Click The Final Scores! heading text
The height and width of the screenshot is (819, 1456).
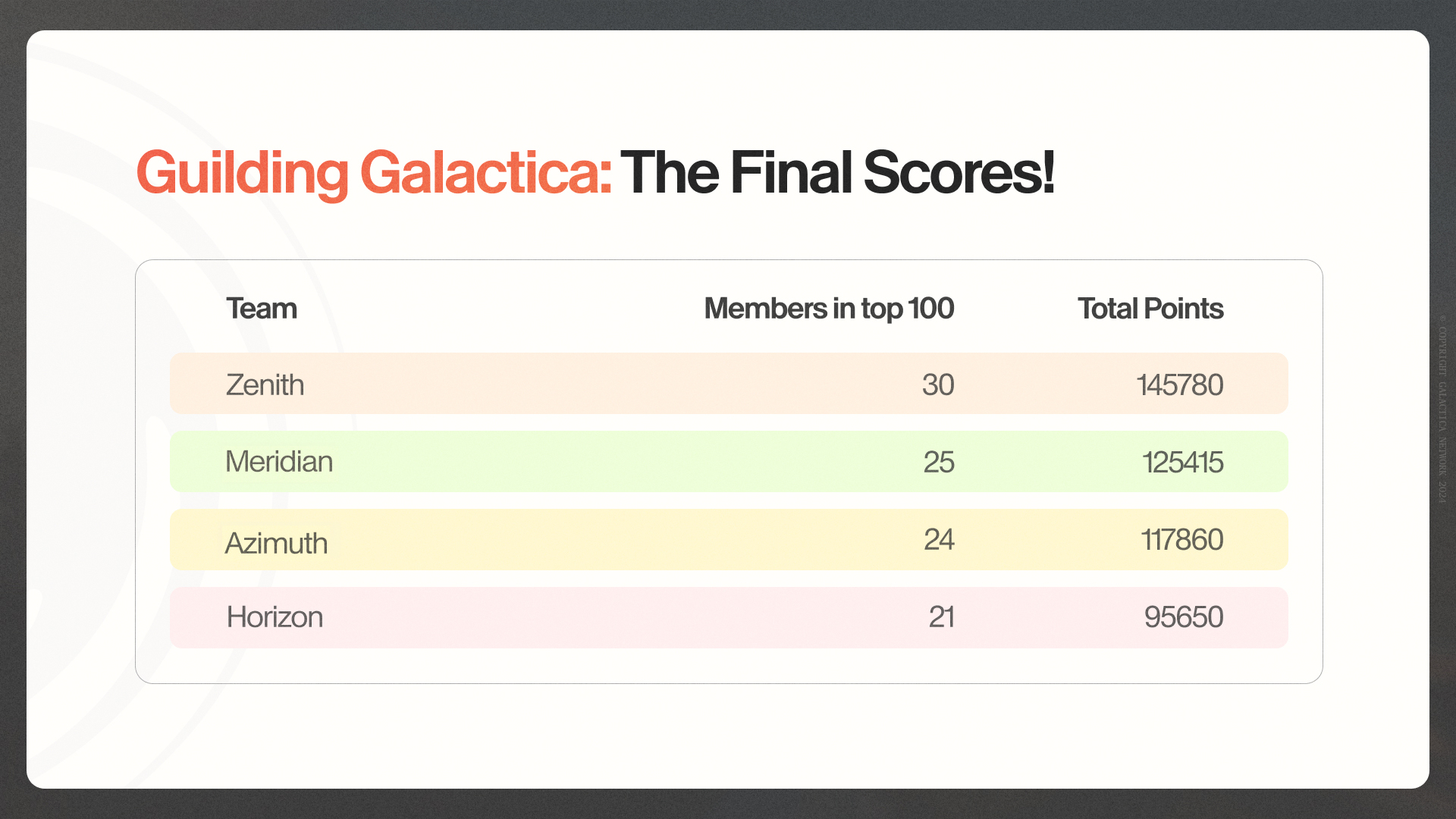click(x=837, y=172)
